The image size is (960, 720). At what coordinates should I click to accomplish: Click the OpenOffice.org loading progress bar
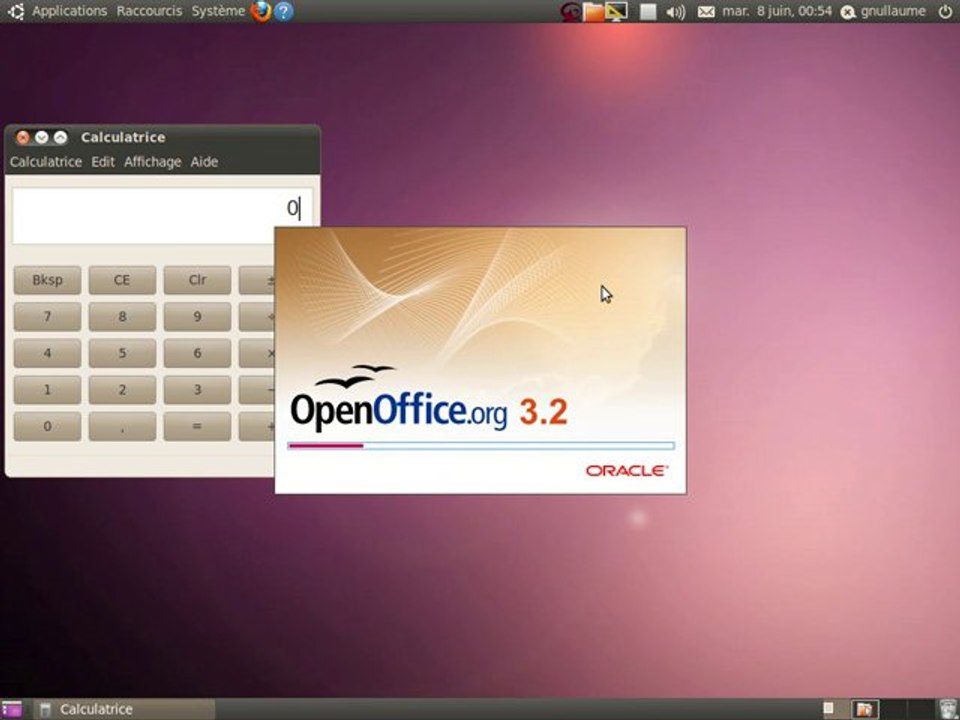[481, 446]
